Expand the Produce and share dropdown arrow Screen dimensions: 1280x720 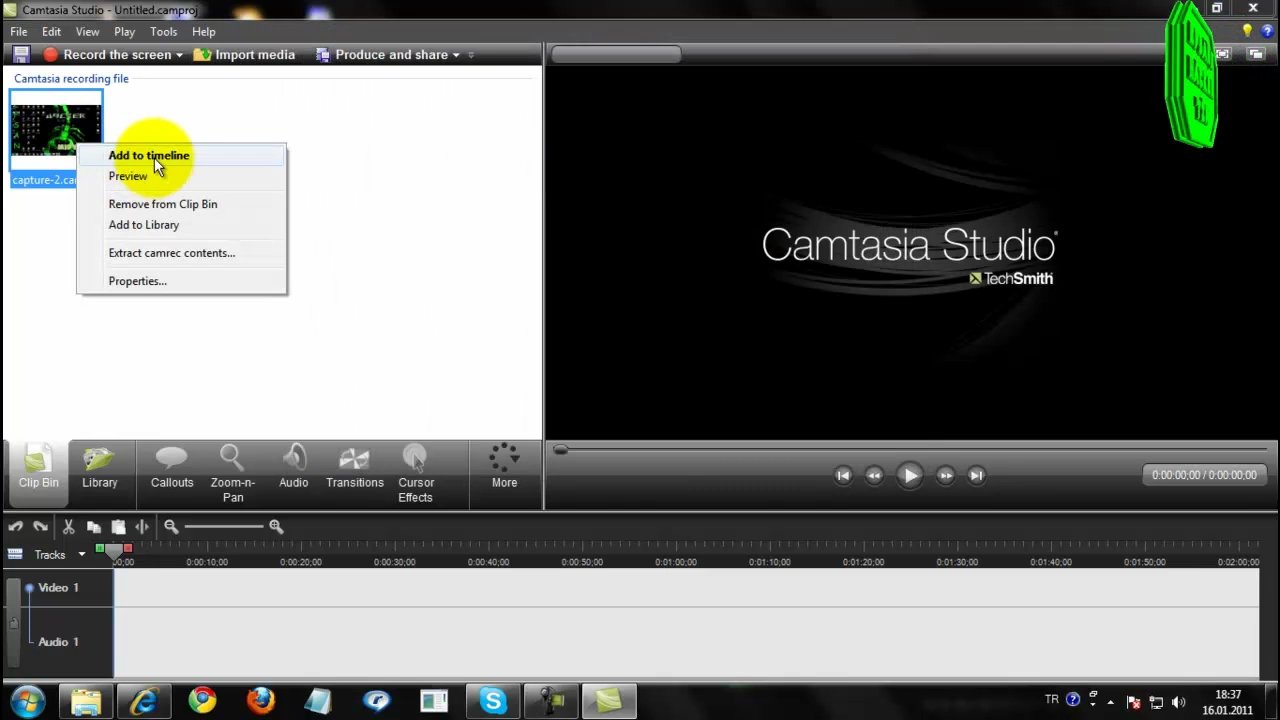pyautogui.click(x=456, y=55)
